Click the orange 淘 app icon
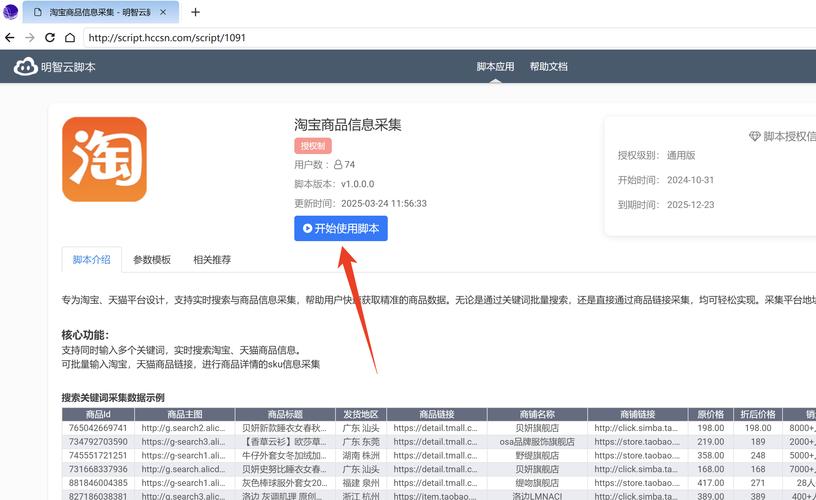The height and width of the screenshot is (500, 816). [x=104, y=159]
